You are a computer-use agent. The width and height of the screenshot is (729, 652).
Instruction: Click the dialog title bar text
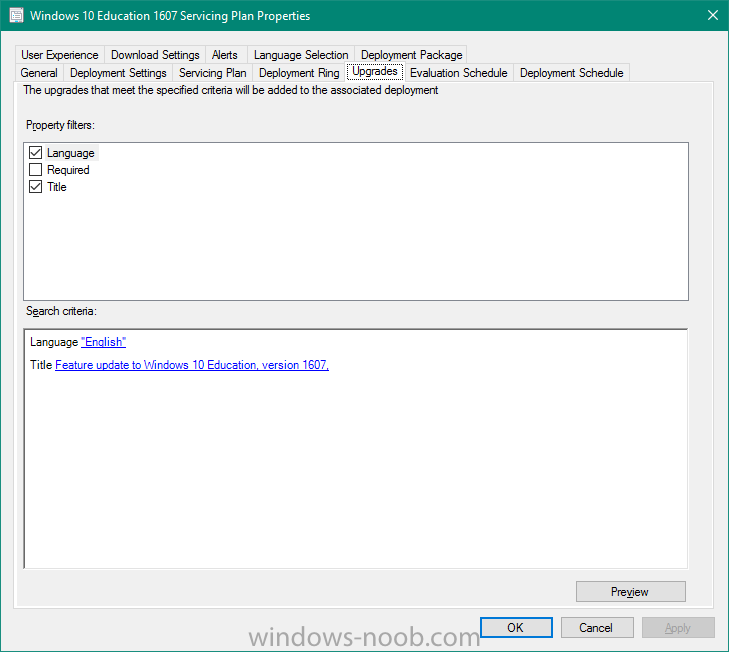point(170,16)
